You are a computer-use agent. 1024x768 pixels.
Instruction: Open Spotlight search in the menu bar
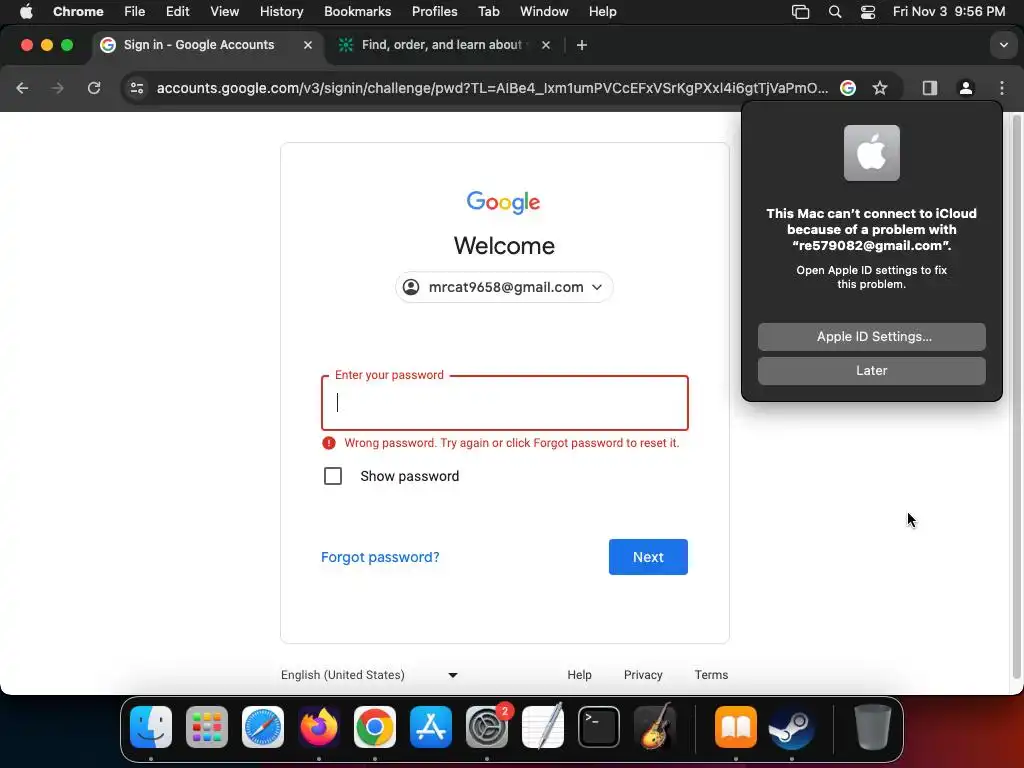click(835, 12)
